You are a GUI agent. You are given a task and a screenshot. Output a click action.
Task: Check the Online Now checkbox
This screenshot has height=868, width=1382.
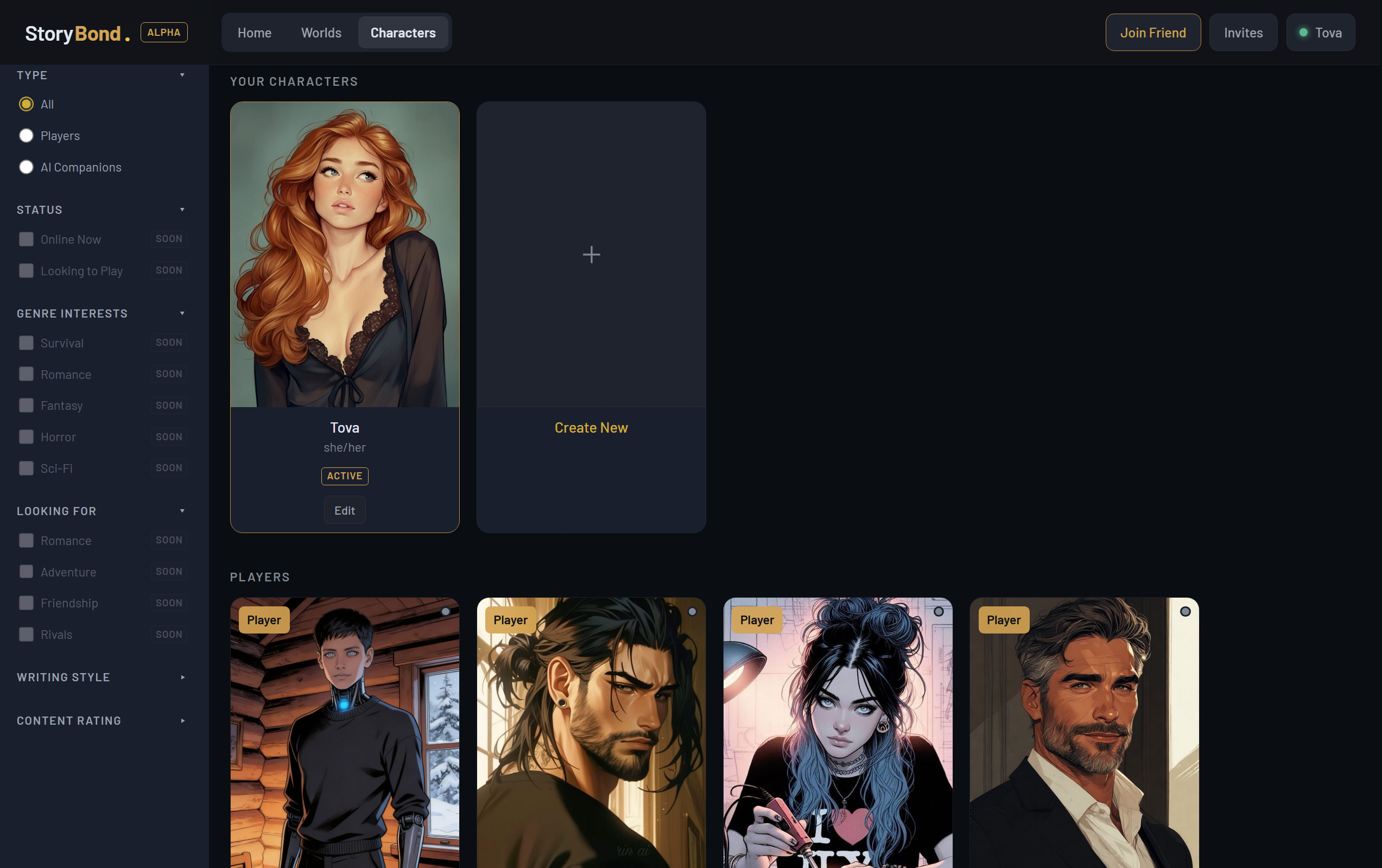click(x=26, y=239)
